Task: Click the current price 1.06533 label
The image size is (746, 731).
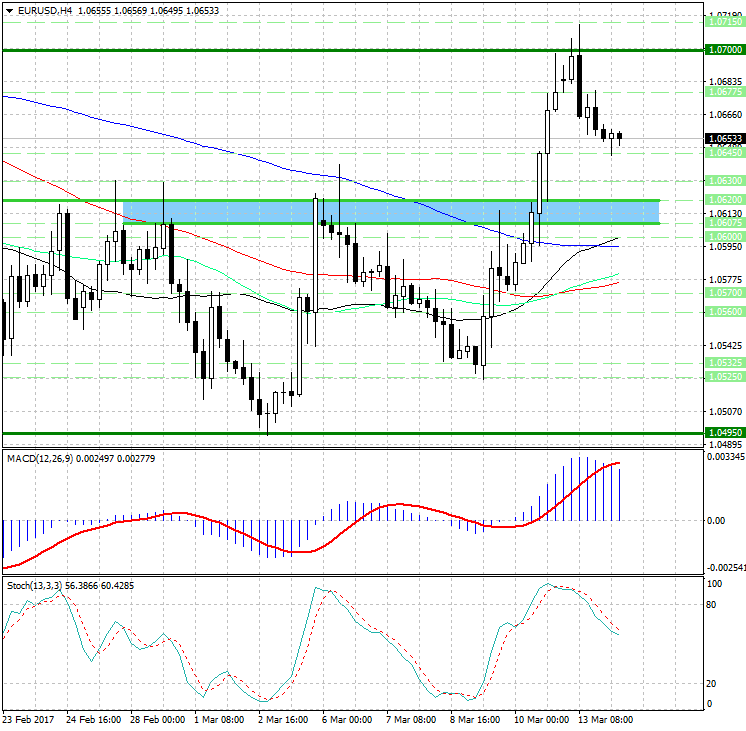Action: [723, 139]
